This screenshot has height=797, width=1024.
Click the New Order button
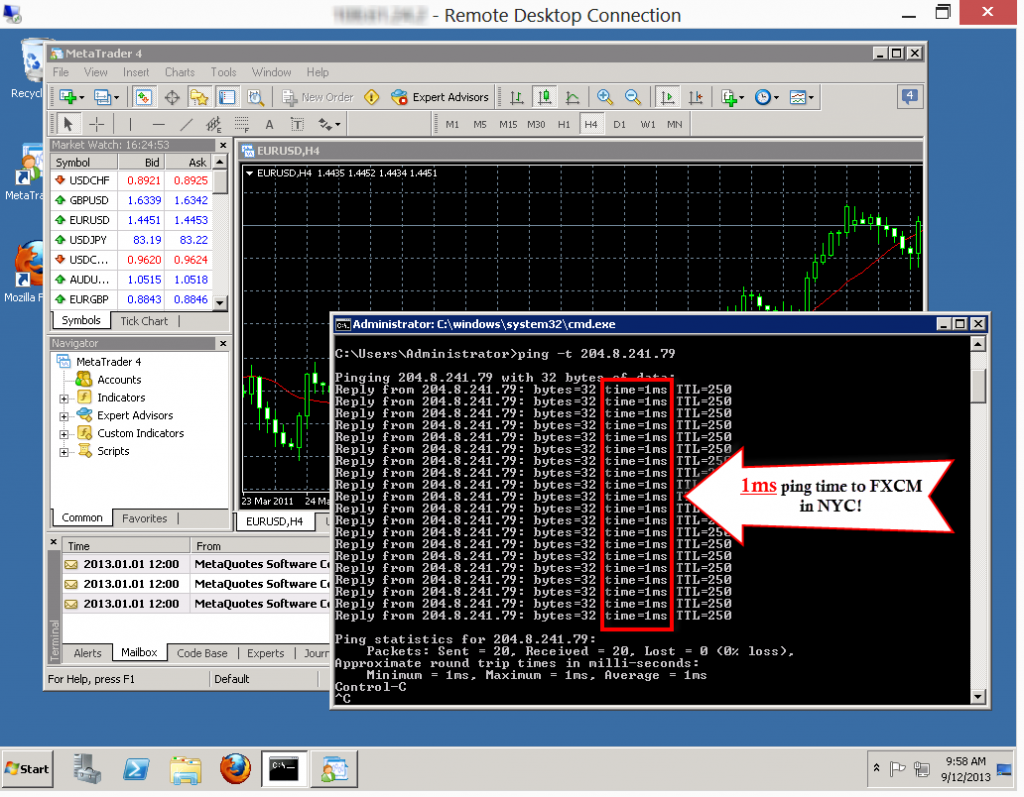[x=318, y=98]
